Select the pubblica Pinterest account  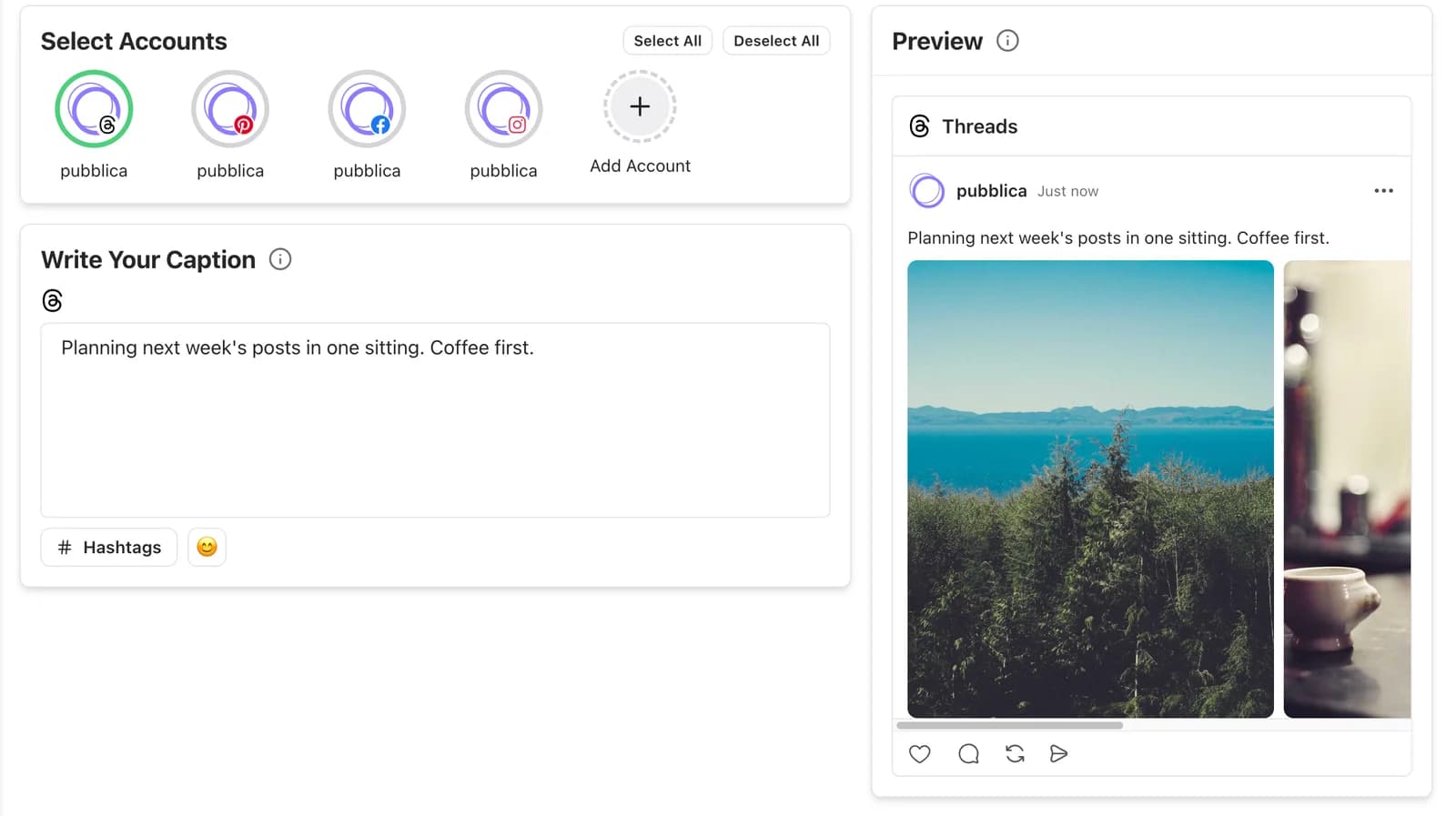pos(230,109)
